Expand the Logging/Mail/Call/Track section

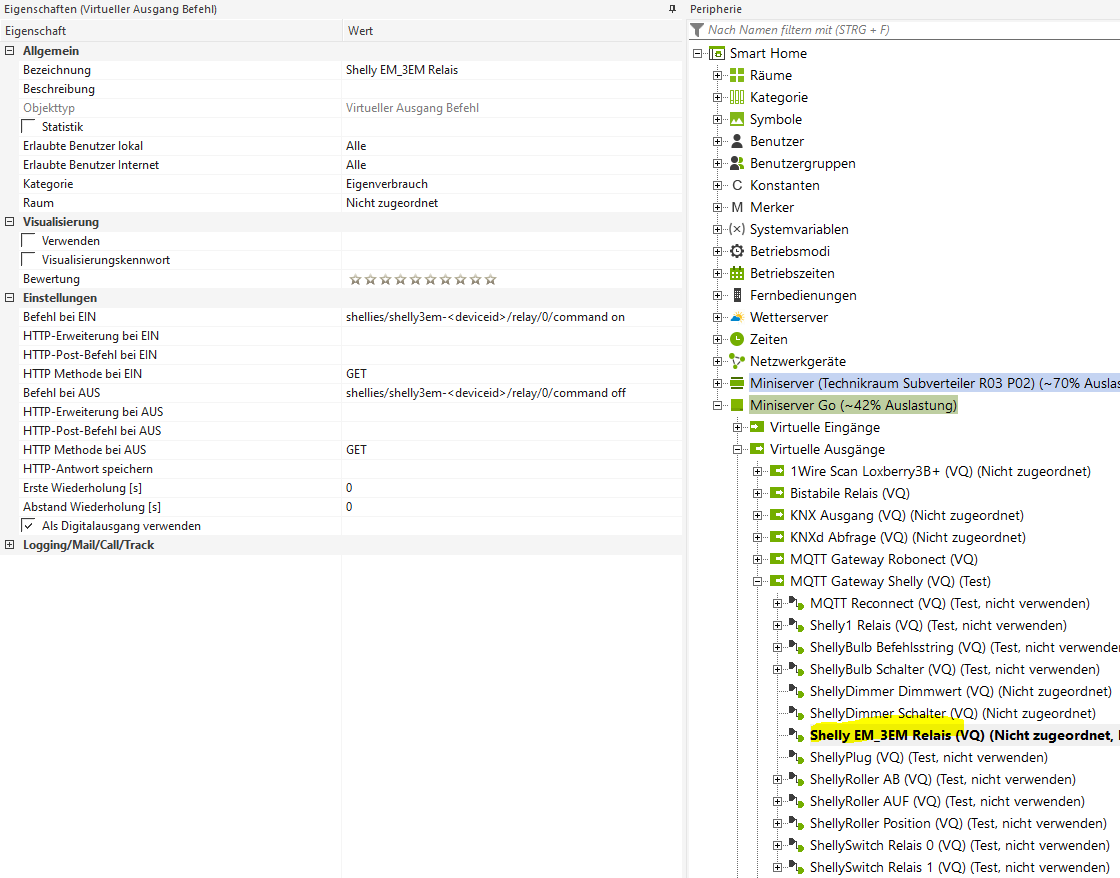[x=10, y=545]
